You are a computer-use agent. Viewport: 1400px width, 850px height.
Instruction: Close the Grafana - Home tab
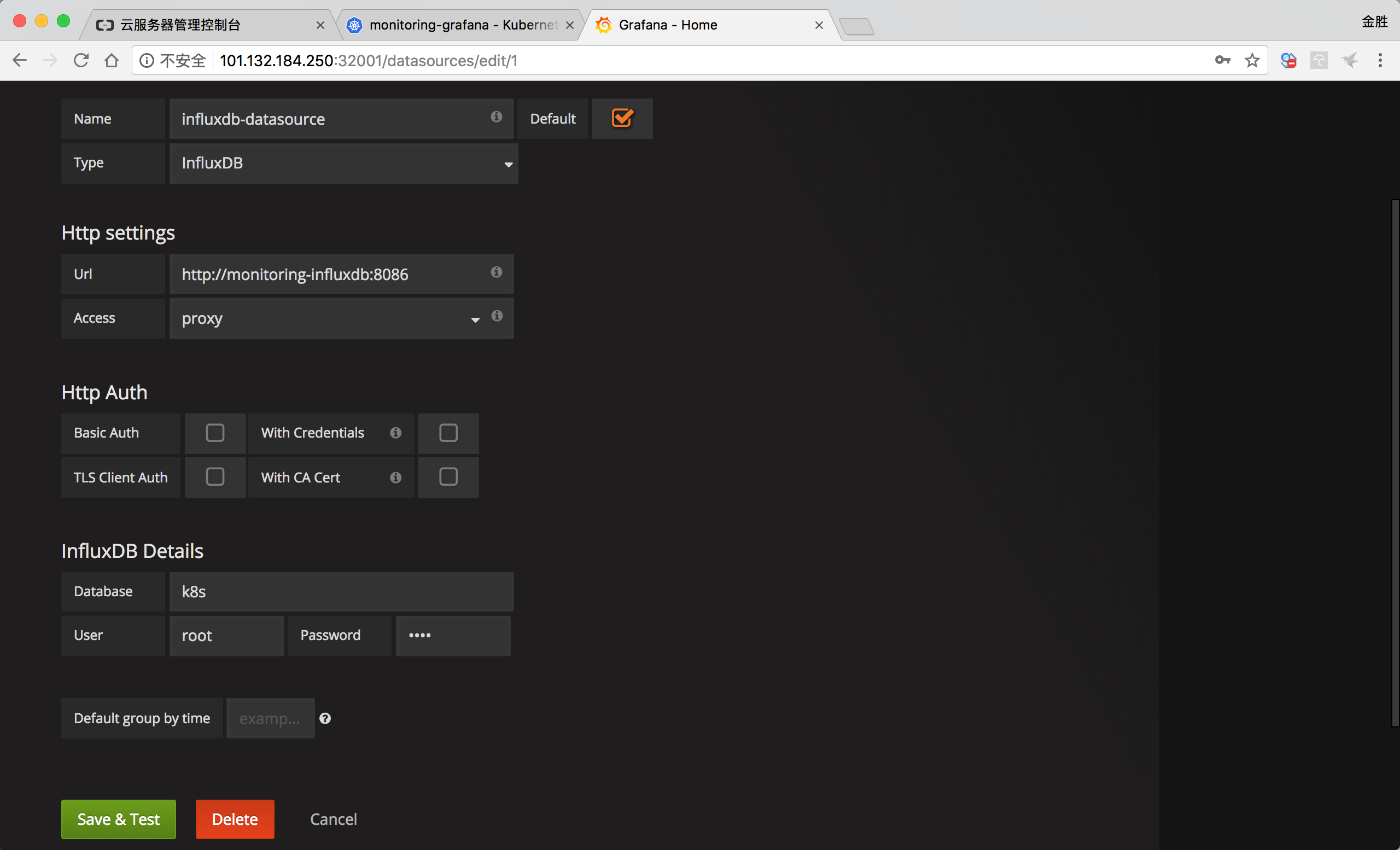[x=819, y=25]
